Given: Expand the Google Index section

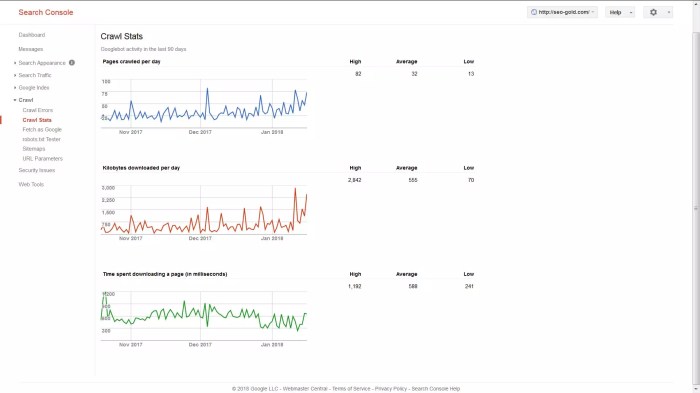Looking at the screenshot, I should tap(34, 88).
